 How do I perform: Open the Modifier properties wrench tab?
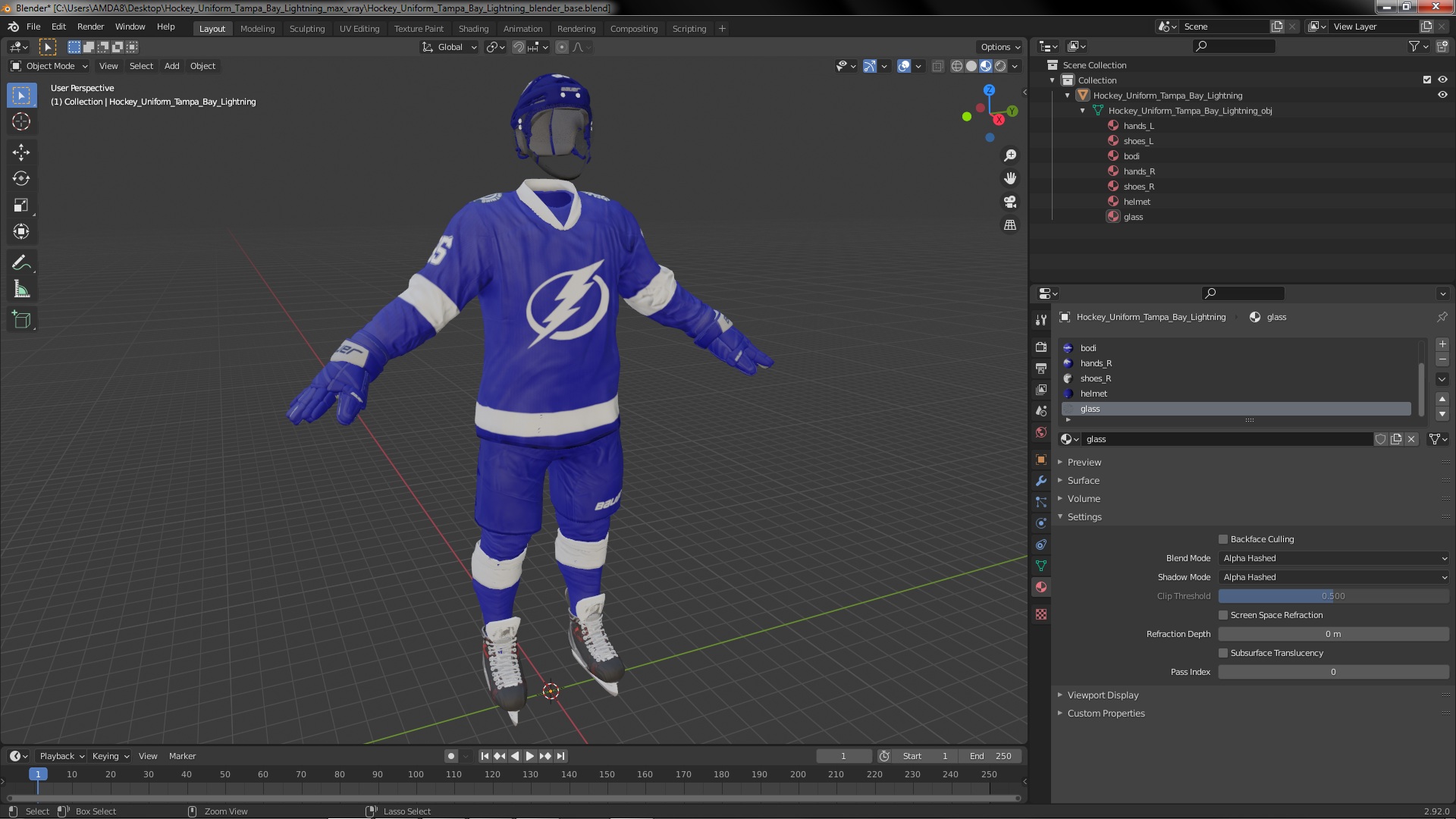[1041, 481]
